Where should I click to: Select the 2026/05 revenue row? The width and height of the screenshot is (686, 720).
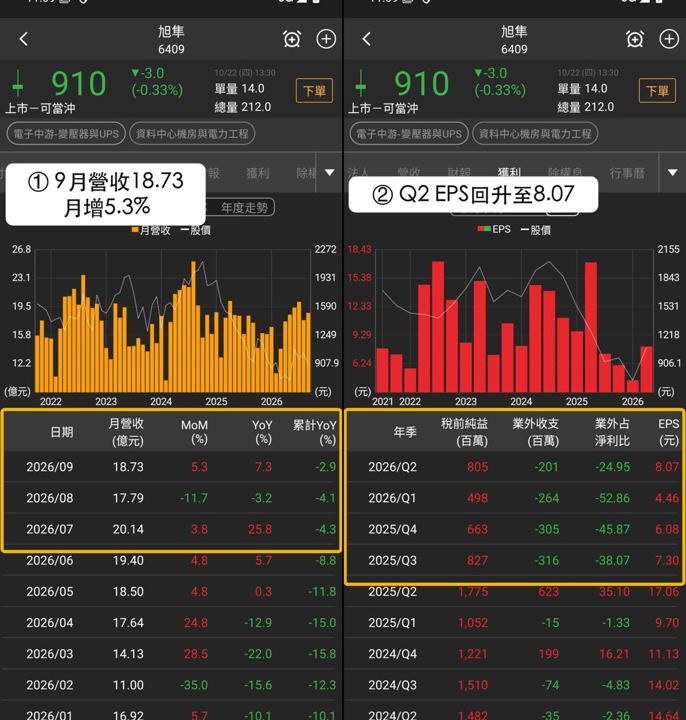pyautogui.click(x=171, y=591)
